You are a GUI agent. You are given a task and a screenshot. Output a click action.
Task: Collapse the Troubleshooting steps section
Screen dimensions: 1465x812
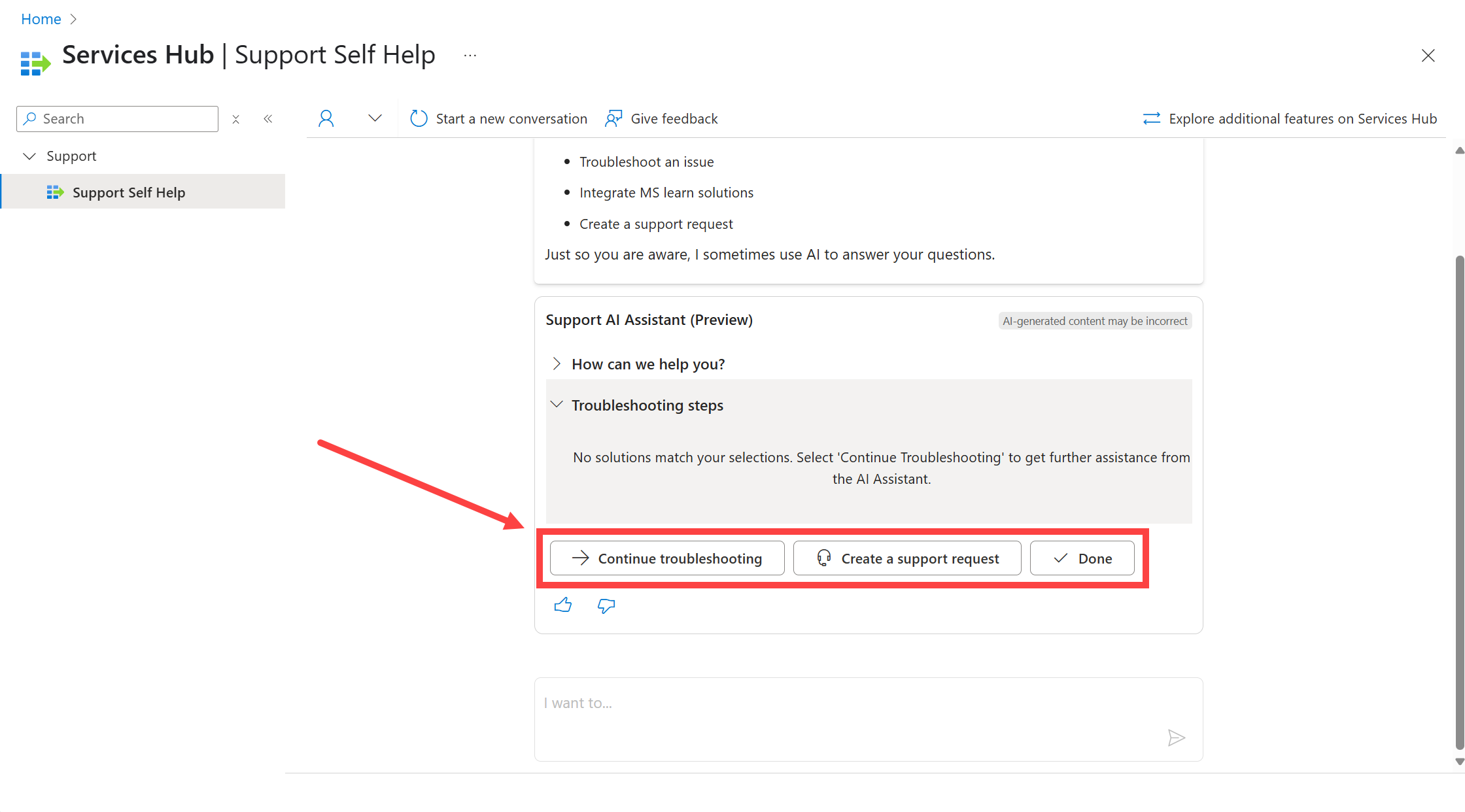coord(558,404)
